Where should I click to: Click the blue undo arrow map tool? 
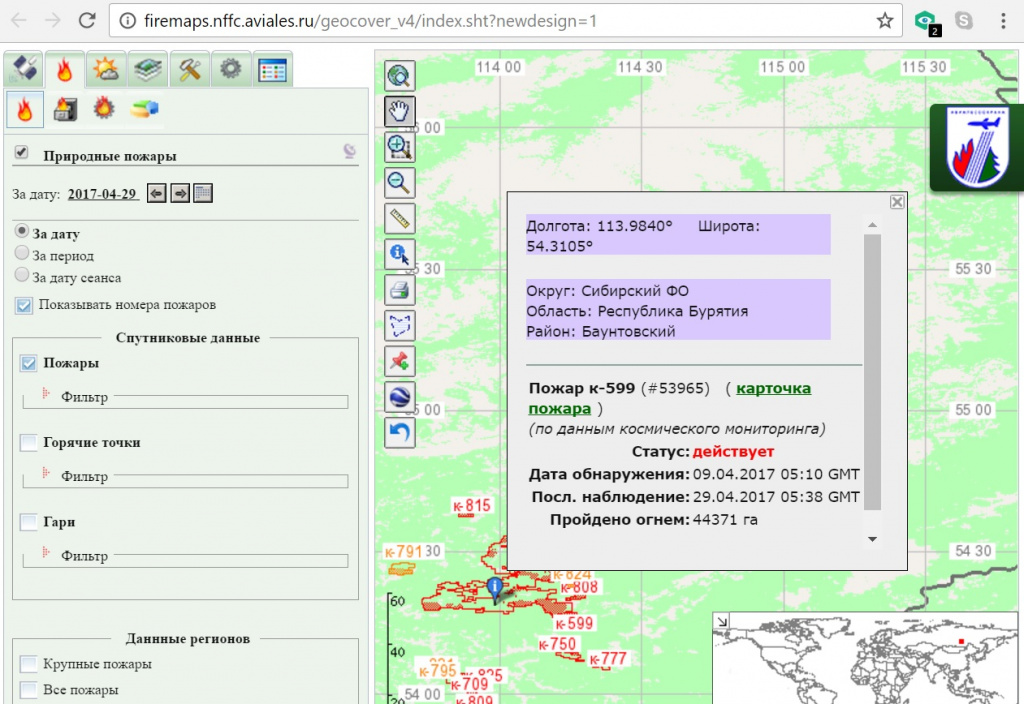click(x=399, y=432)
